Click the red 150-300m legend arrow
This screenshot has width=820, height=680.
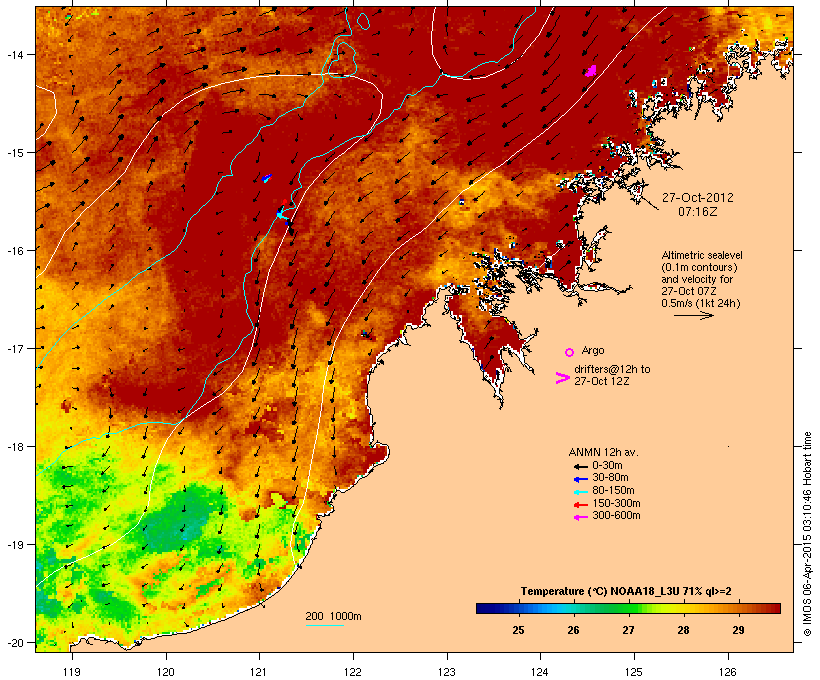coord(580,505)
